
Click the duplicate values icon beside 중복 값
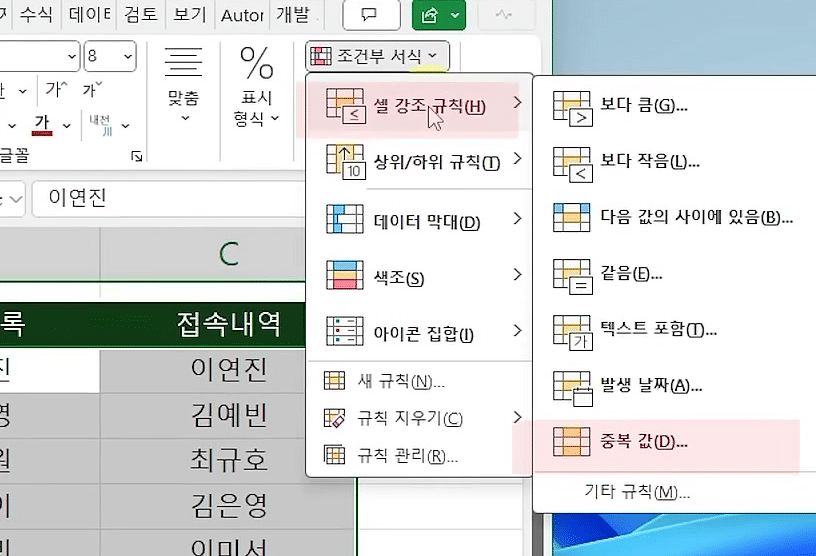pos(571,441)
